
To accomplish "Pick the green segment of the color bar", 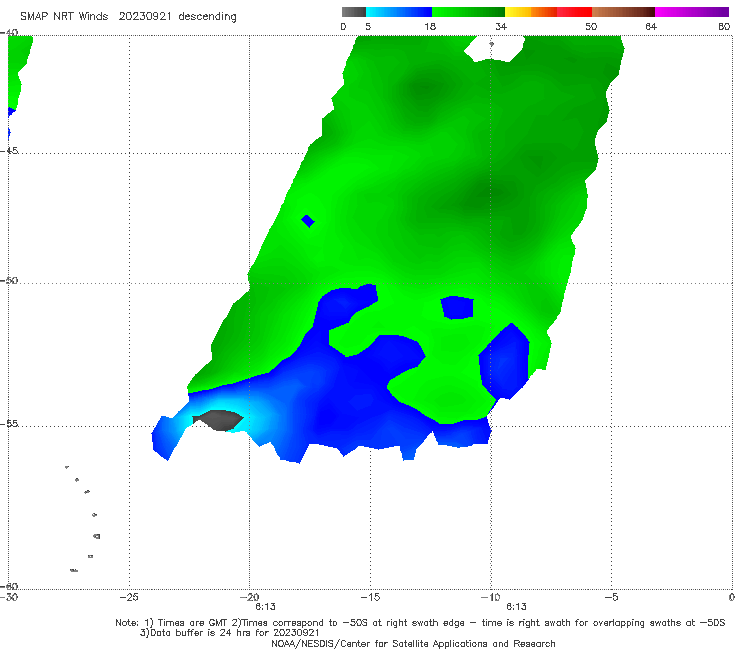I will click(x=468, y=12).
